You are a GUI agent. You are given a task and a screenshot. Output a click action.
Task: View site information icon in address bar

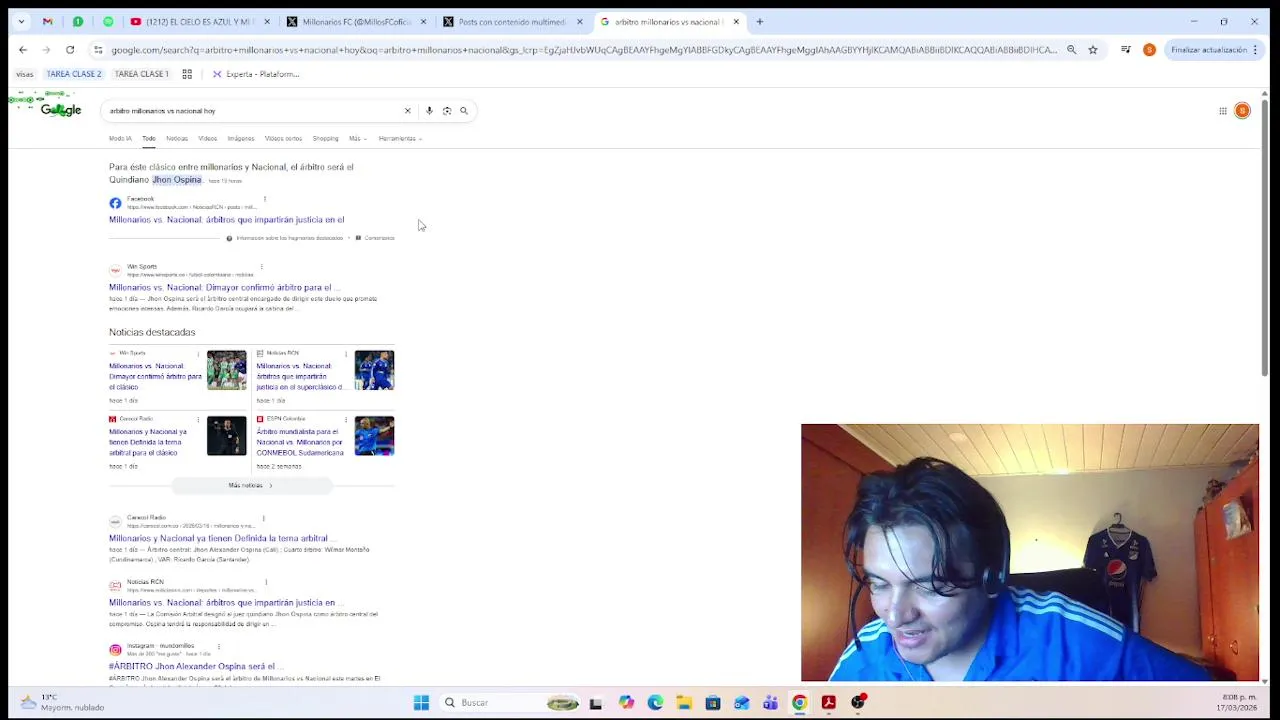[x=98, y=49]
